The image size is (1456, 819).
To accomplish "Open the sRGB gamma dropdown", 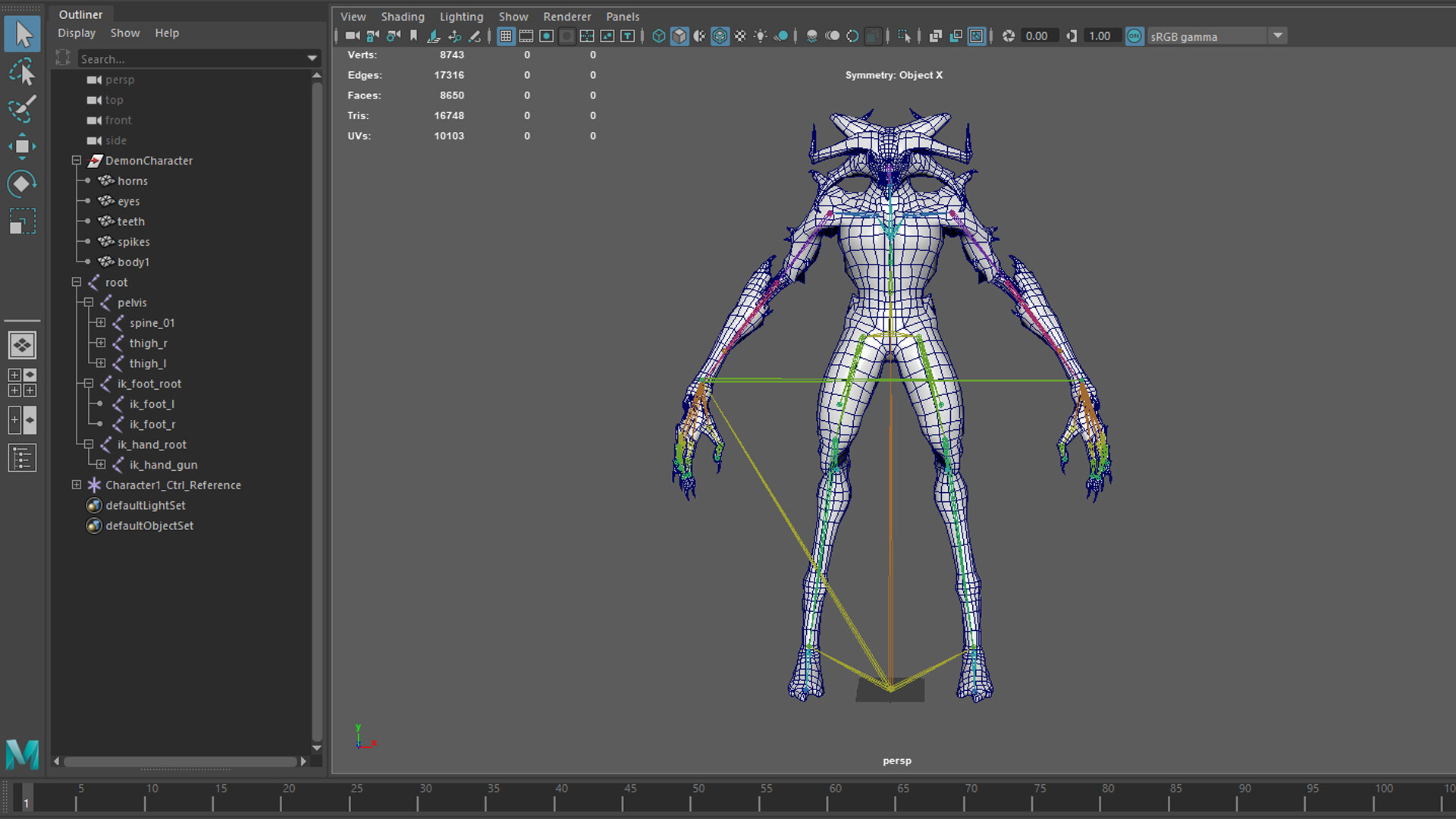I will [x=1279, y=36].
